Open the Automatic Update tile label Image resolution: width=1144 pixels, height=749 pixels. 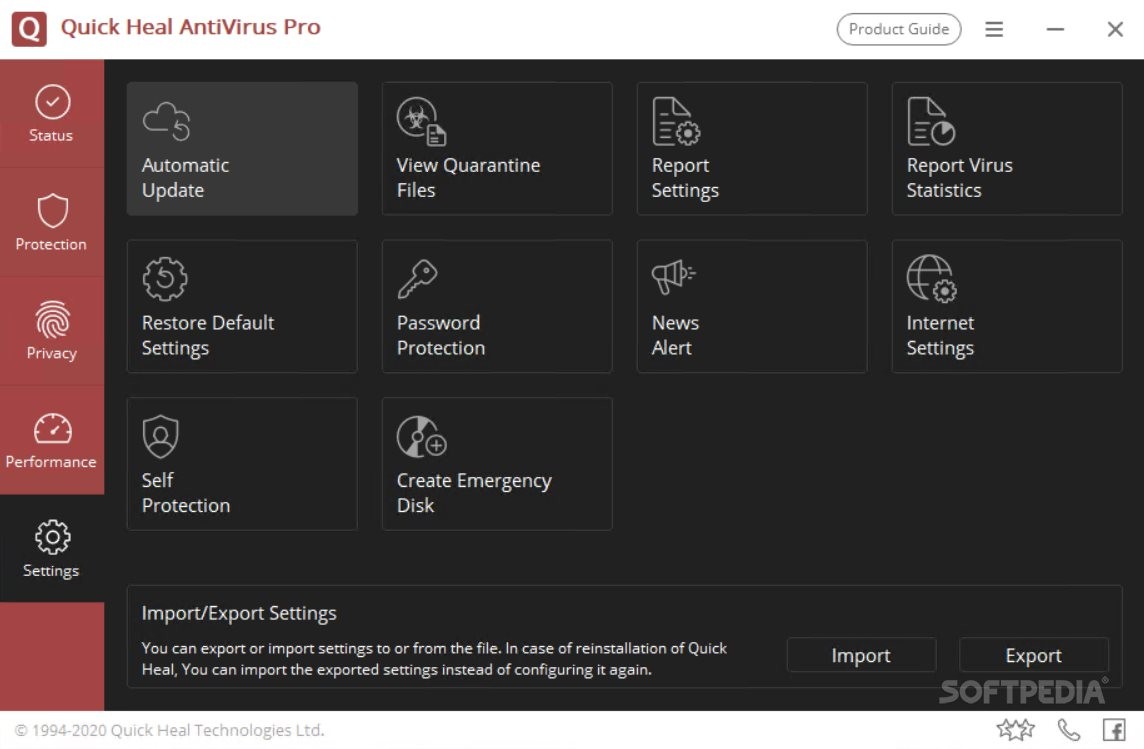[x=185, y=177]
